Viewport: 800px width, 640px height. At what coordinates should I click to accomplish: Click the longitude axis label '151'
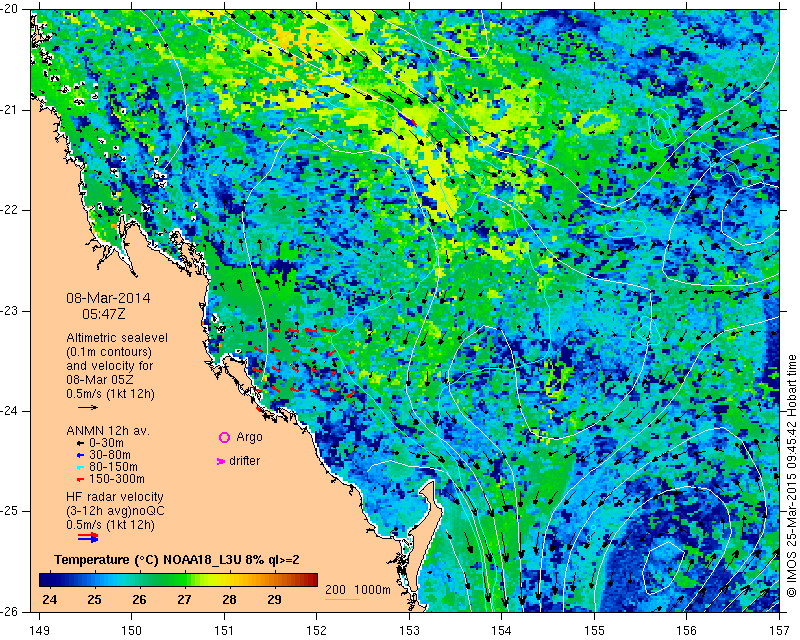(x=224, y=631)
